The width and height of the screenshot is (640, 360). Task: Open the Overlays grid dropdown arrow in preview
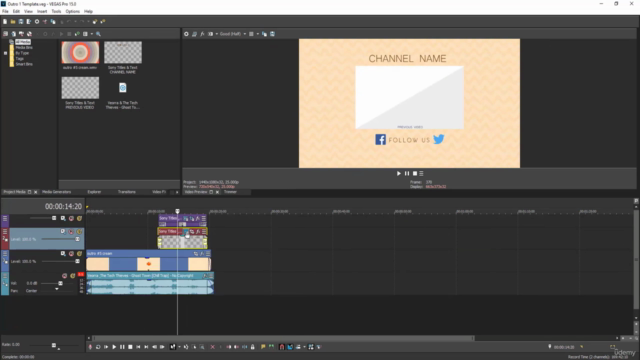click(258, 34)
